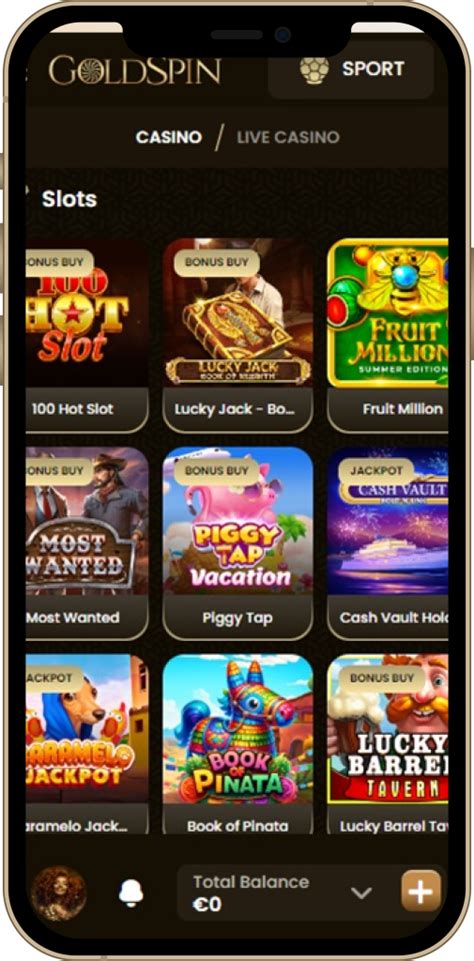Click the GoldSpin logo
This screenshot has height=961, width=474.
click(x=135, y=70)
